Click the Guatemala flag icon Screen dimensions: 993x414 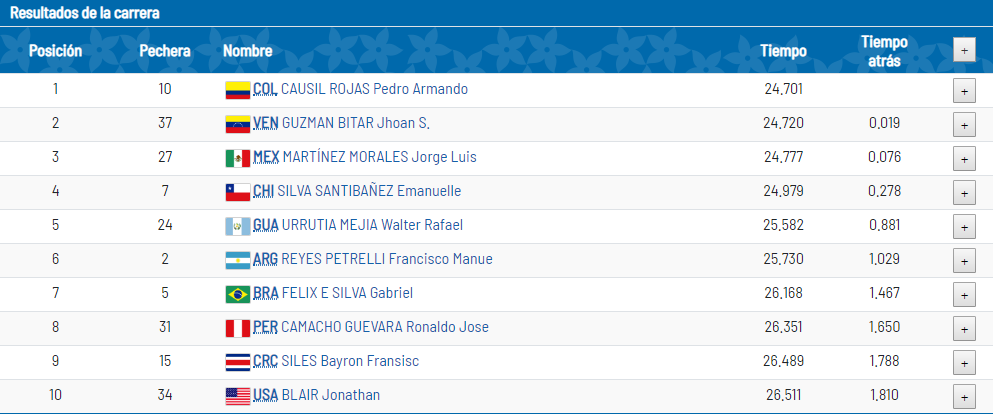pos(237,226)
